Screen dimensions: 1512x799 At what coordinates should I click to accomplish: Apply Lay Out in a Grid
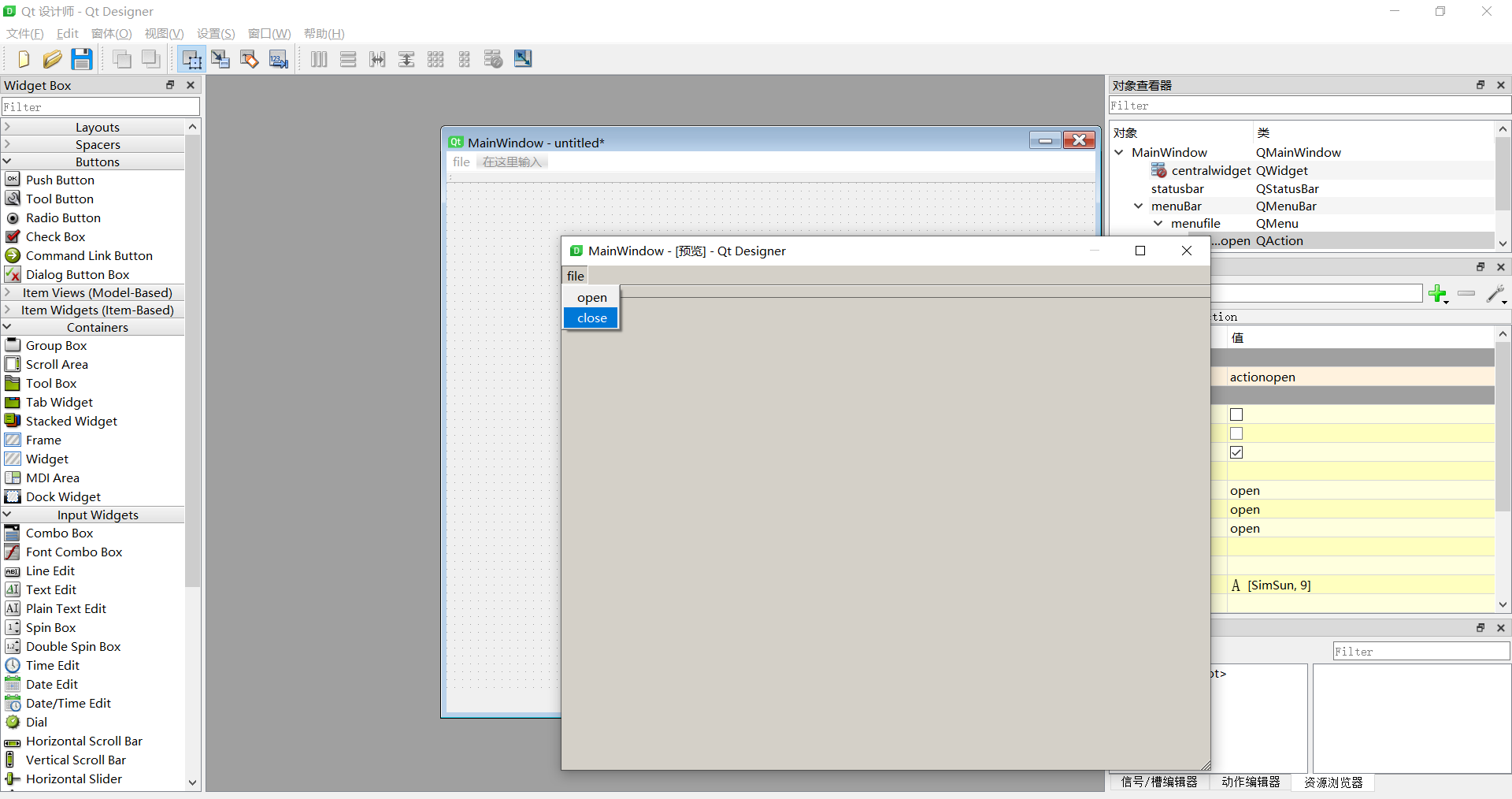(x=435, y=59)
